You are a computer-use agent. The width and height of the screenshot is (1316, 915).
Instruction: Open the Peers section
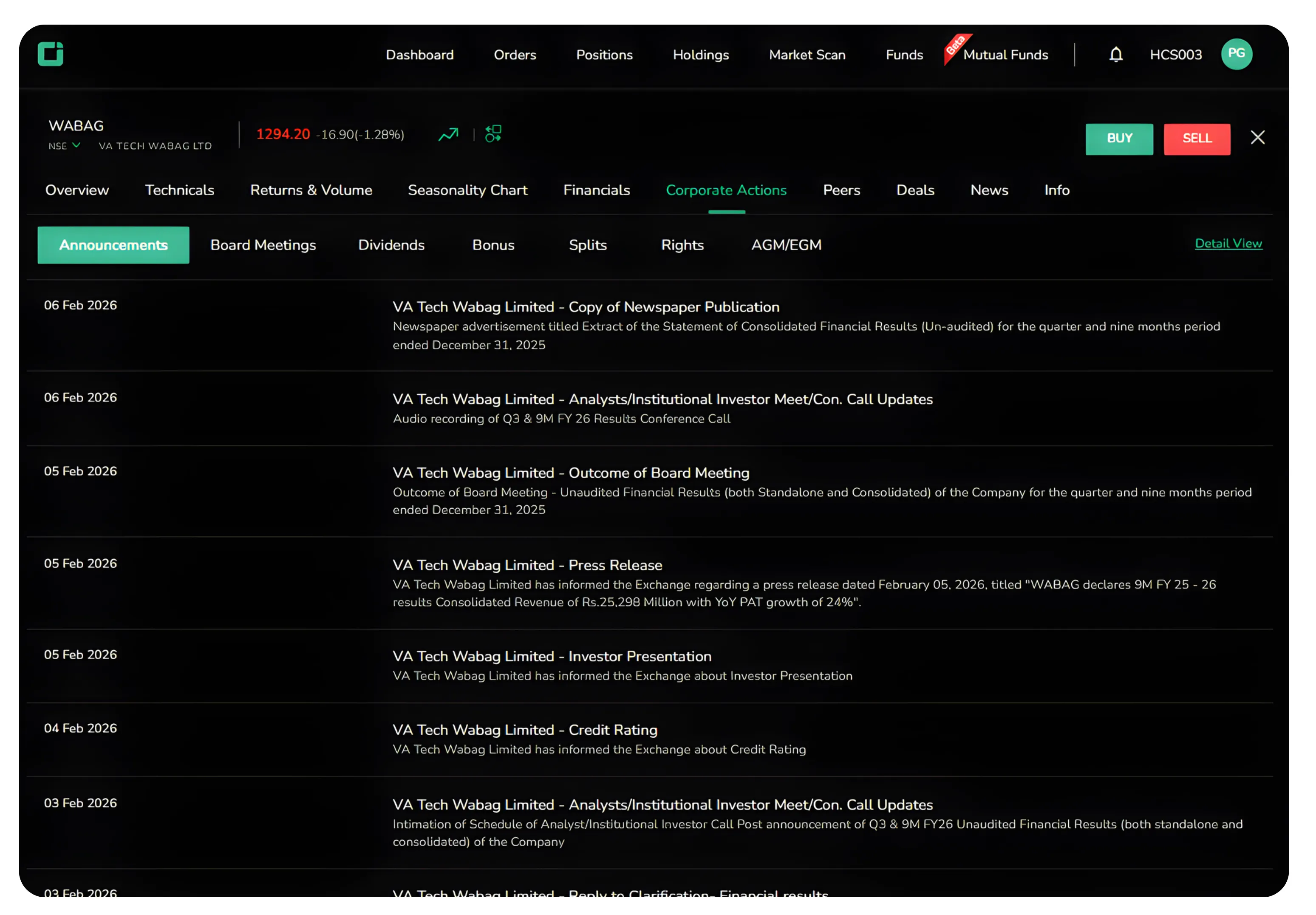coord(841,190)
